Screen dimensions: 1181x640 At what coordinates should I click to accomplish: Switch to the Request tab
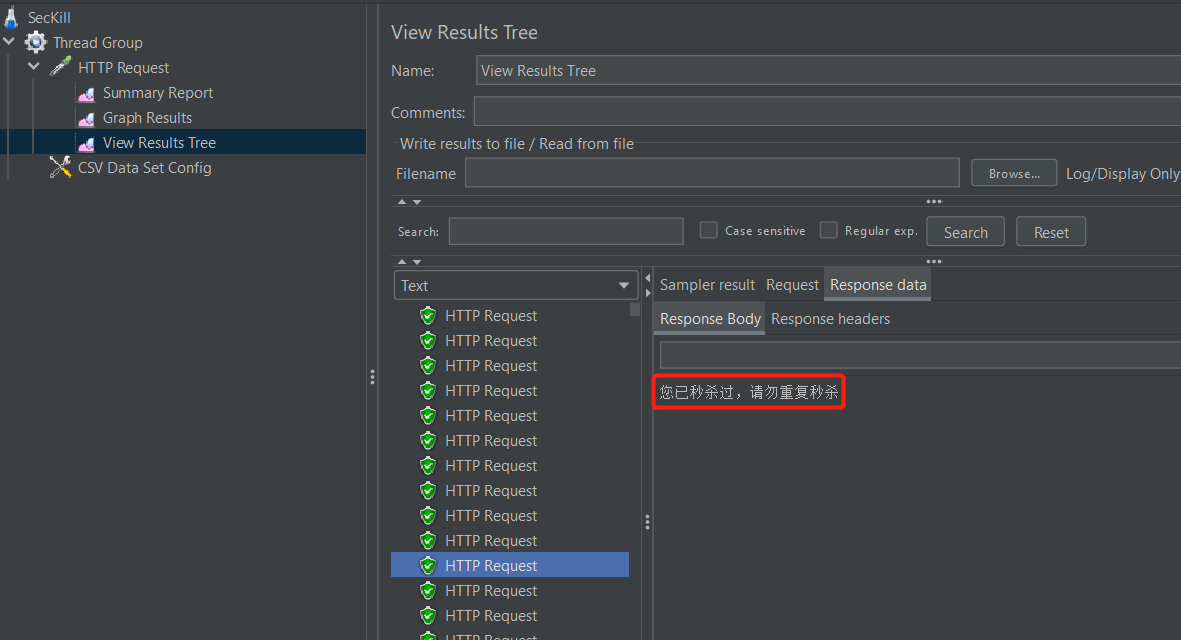click(792, 285)
